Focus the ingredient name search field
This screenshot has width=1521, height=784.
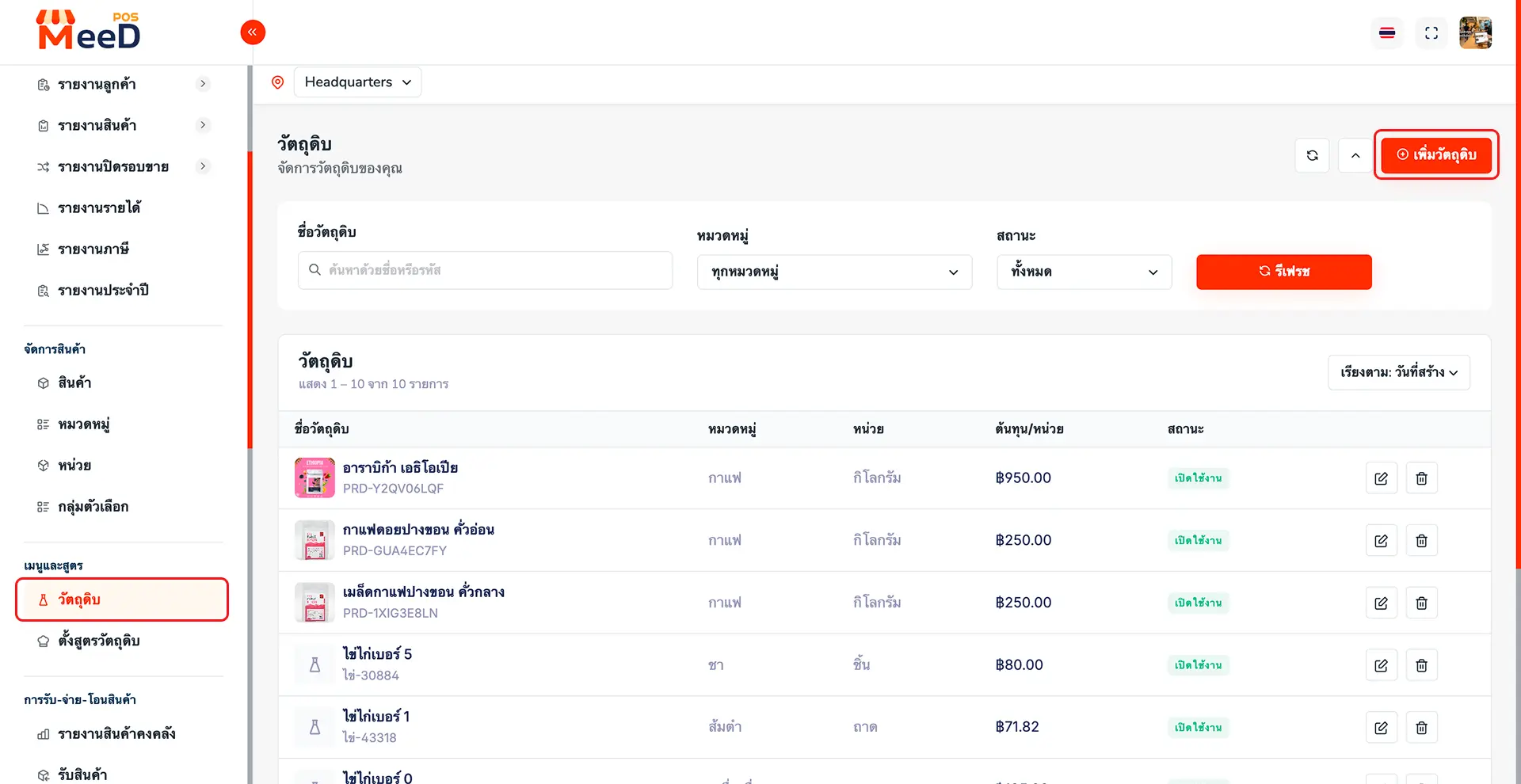[485, 270]
